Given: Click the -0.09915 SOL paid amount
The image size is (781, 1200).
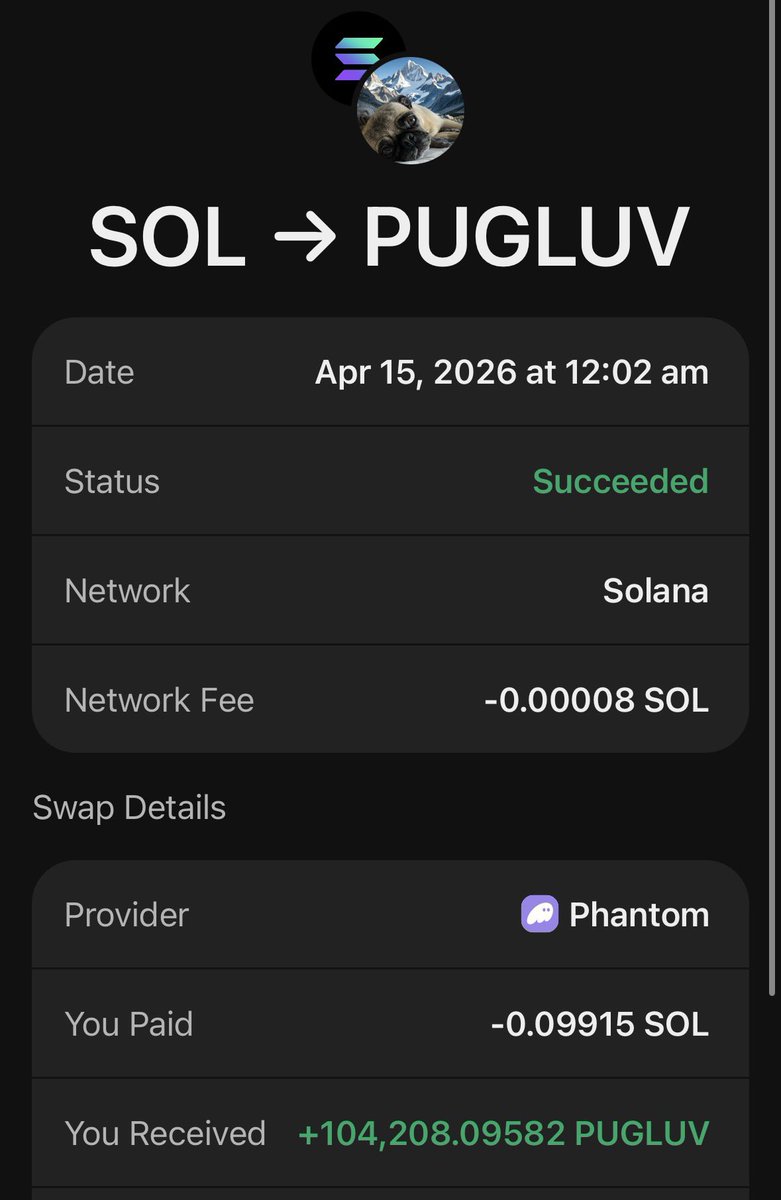Looking at the screenshot, I should click(599, 1024).
